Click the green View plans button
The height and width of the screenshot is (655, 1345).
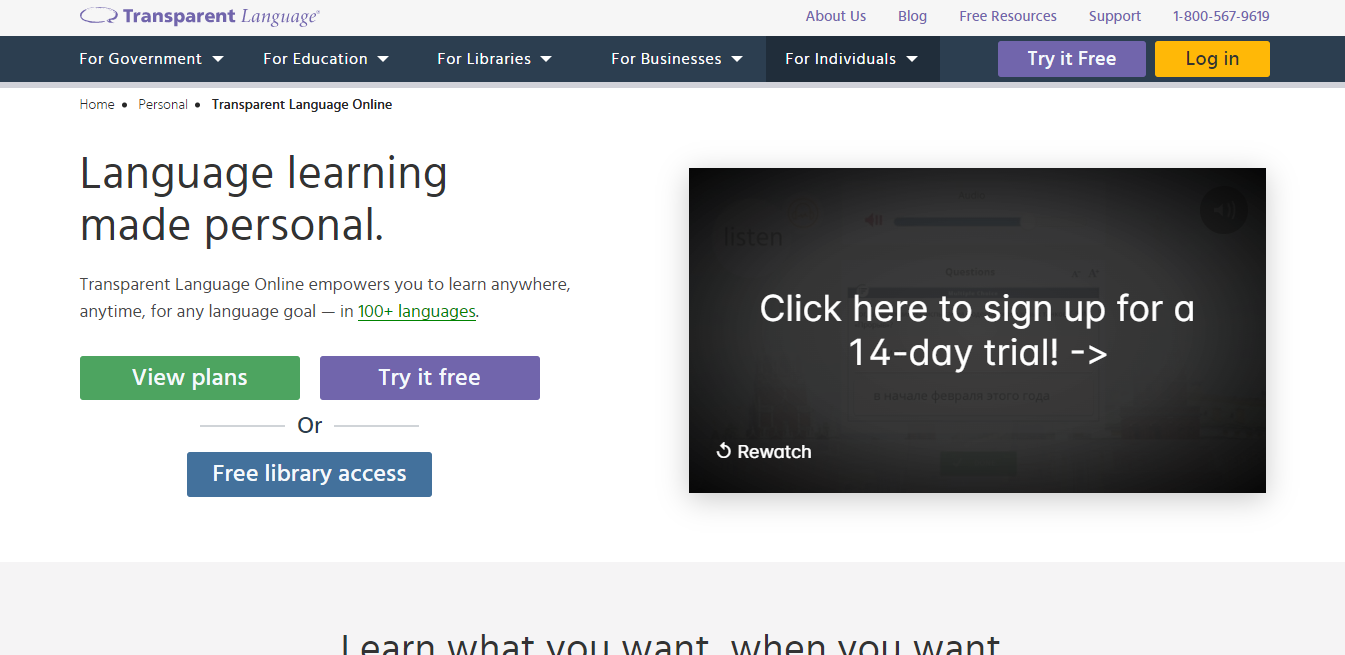click(x=190, y=378)
